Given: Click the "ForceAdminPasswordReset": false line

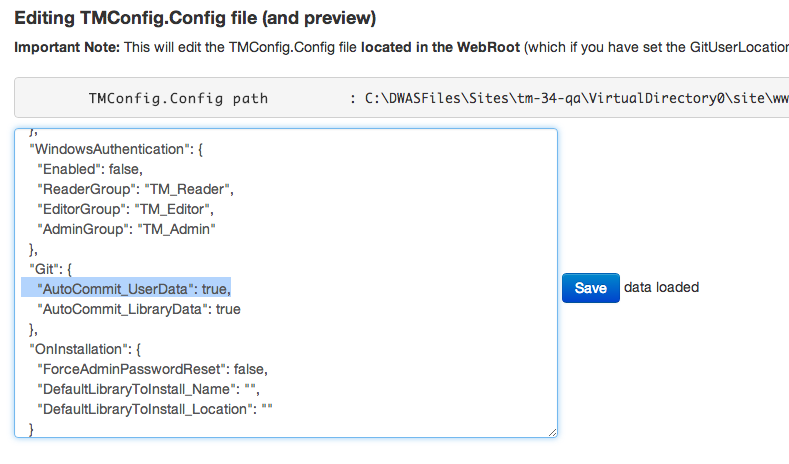Looking at the screenshot, I should pos(152,369).
